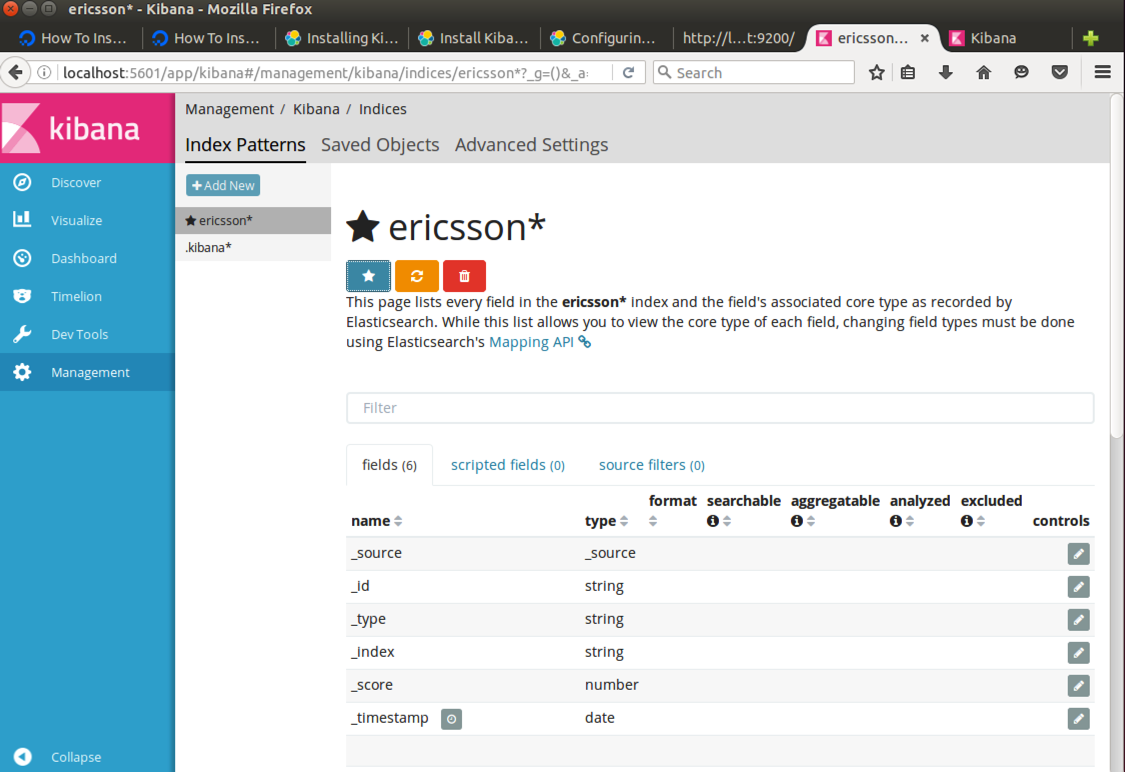Save the page to Pocket
The image size is (1125, 772).
pyautogui.click(x=1060, y=72)
